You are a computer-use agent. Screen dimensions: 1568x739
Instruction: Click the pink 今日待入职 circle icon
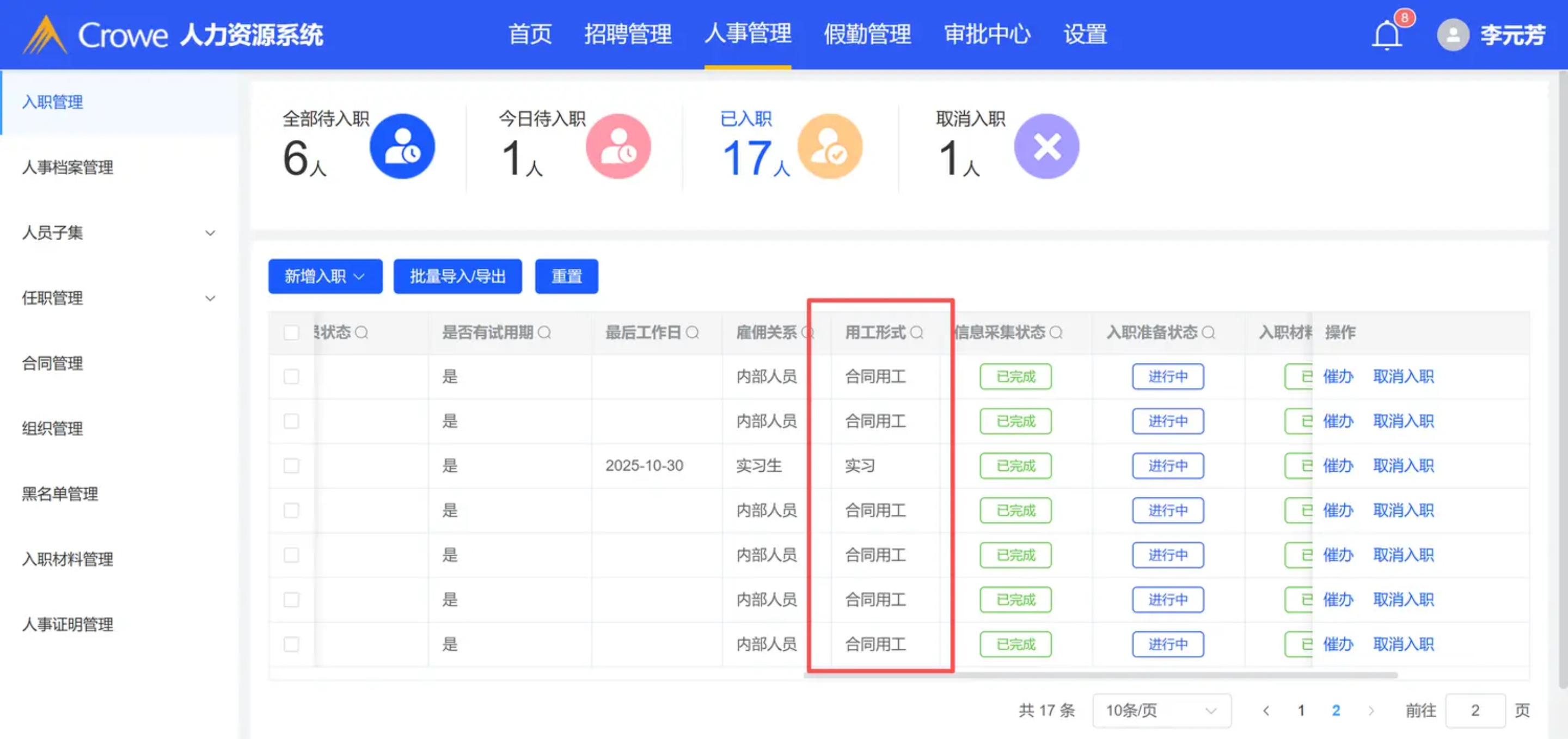tap(618, 146)
